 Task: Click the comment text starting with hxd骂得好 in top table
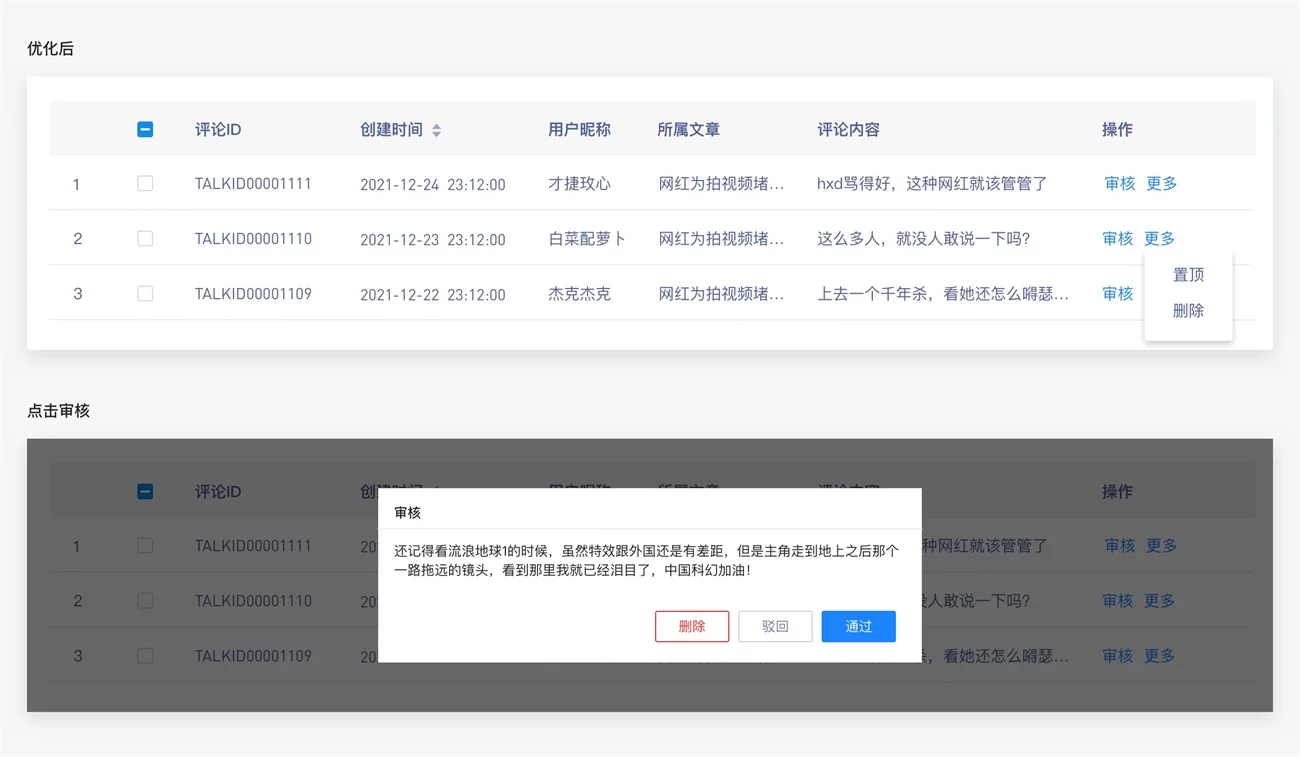point(931,184)
